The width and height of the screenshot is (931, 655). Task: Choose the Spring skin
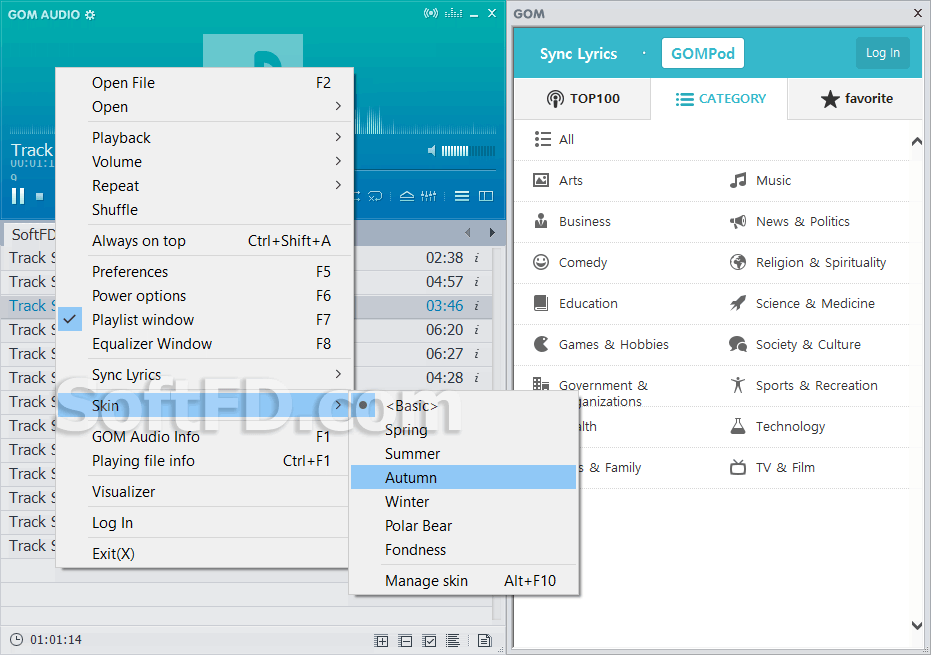[464, 430]
